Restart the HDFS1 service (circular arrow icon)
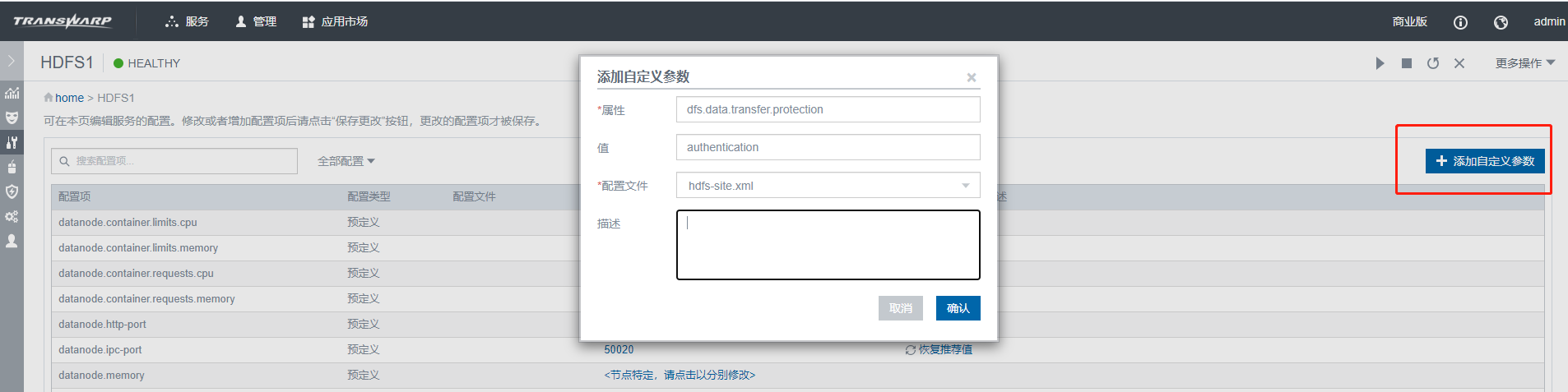 point(1433,63)
